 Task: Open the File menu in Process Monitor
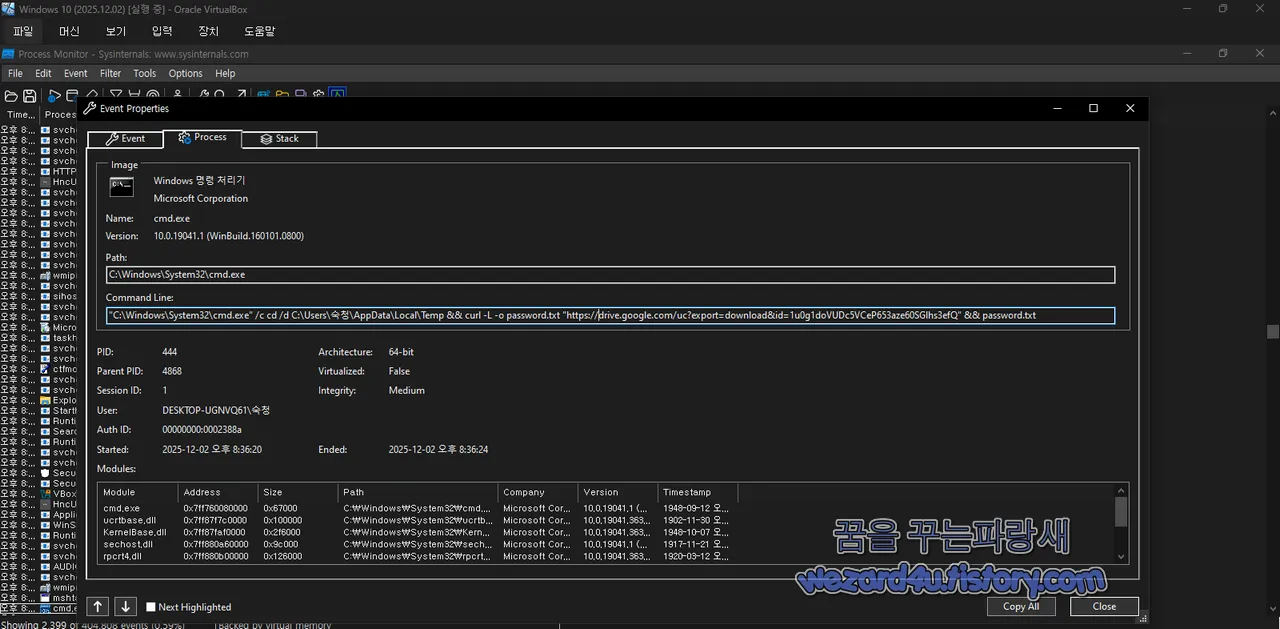[15, 73]
